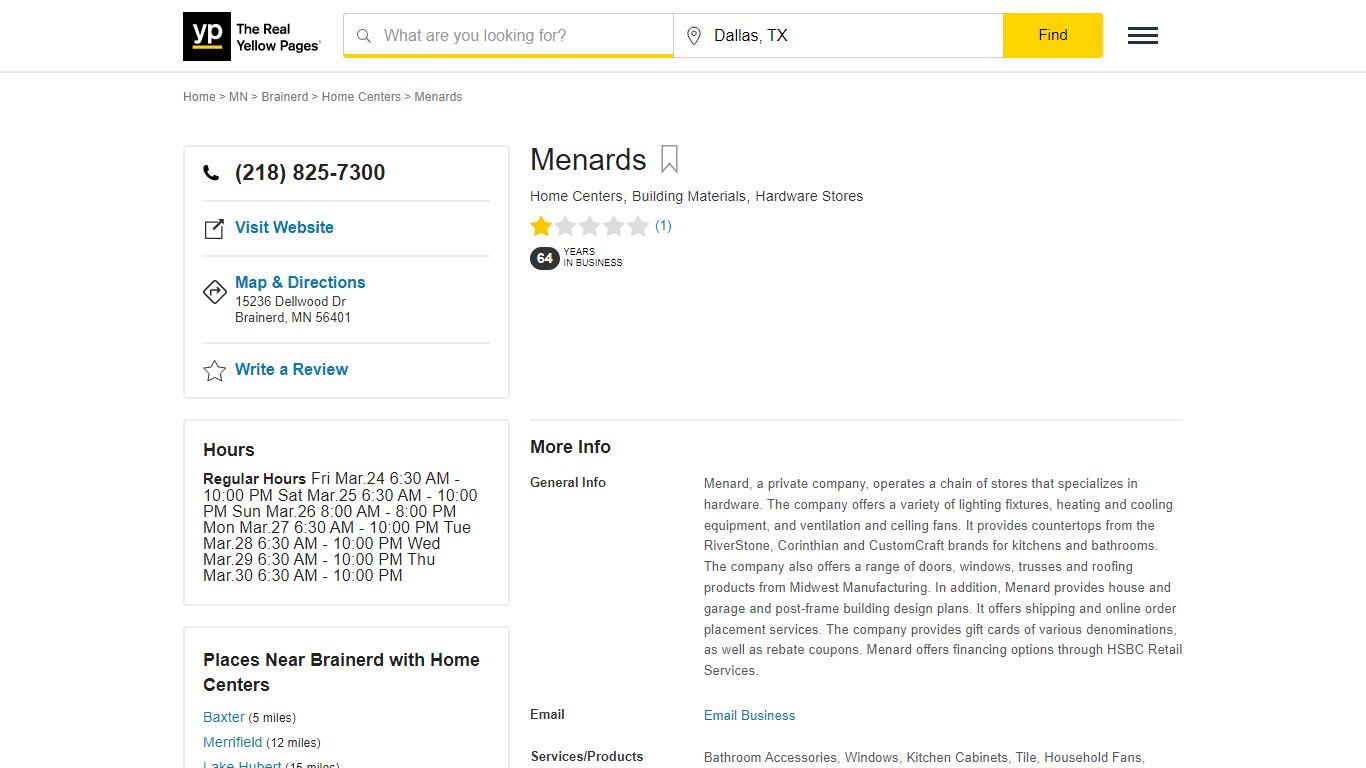1366x768 pixels.
Task: Click the search magnifier icon
Action: click(x=364, y=36)
